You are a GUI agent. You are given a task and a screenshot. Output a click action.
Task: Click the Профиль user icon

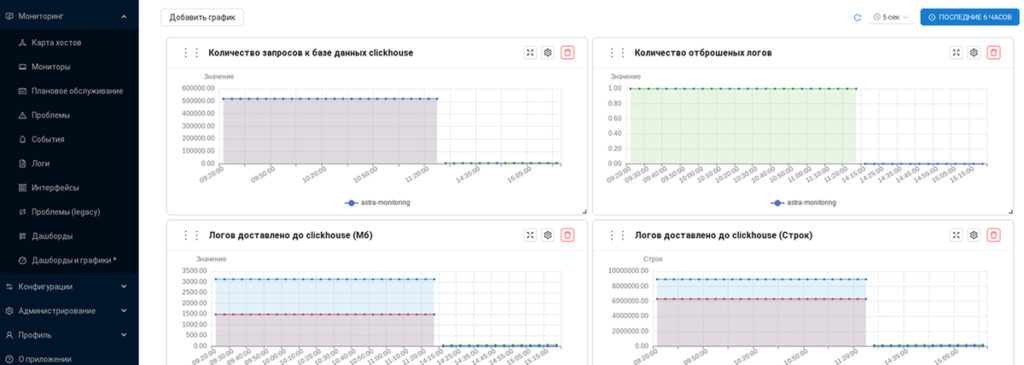point(9,335)
